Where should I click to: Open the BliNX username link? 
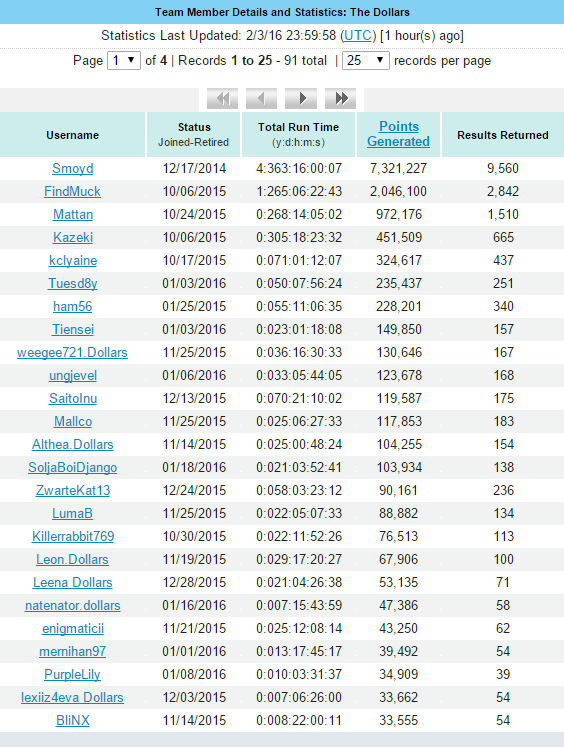(73, 720)
